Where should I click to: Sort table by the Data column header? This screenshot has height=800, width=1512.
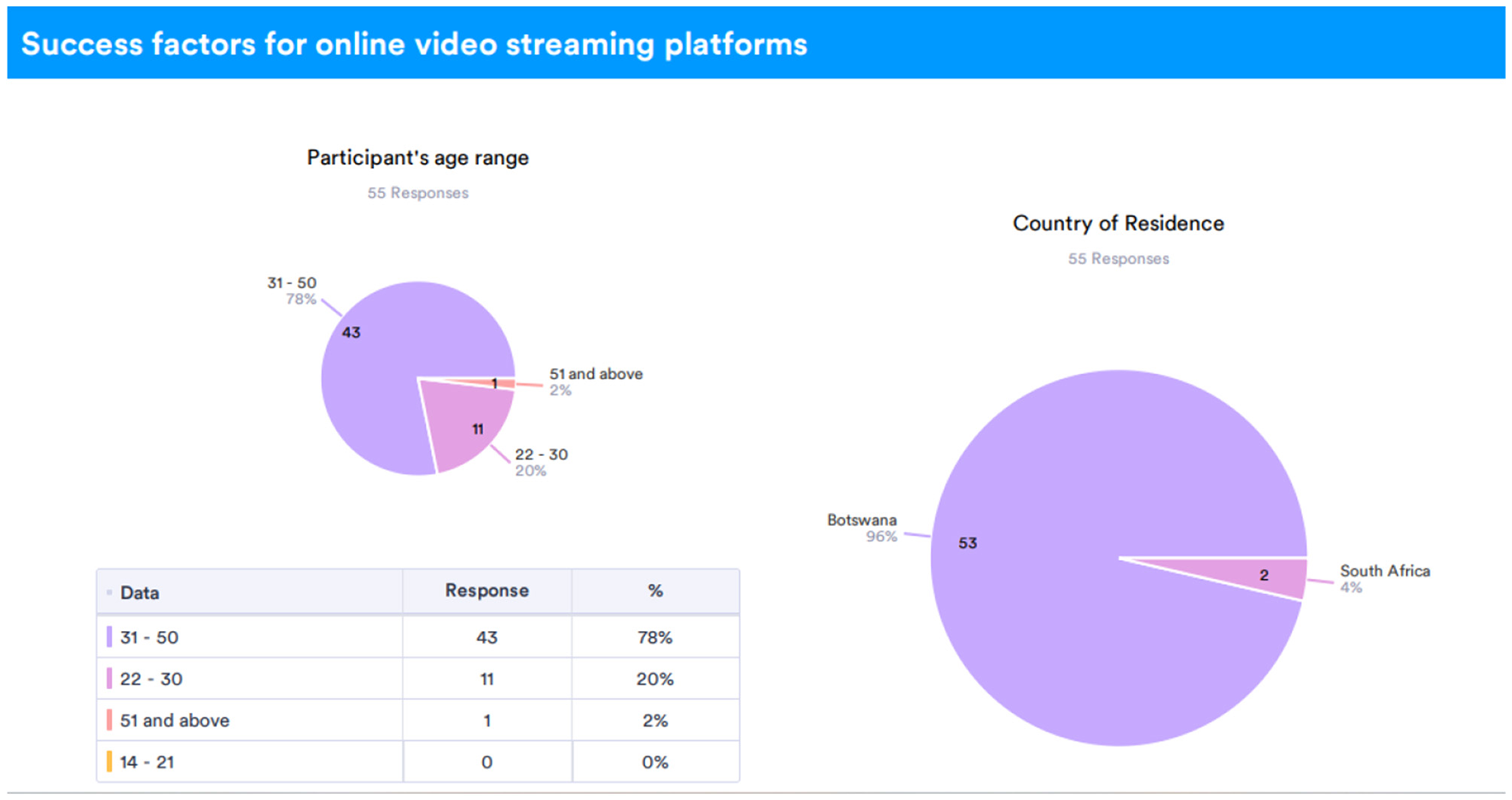tap(140, 593)
